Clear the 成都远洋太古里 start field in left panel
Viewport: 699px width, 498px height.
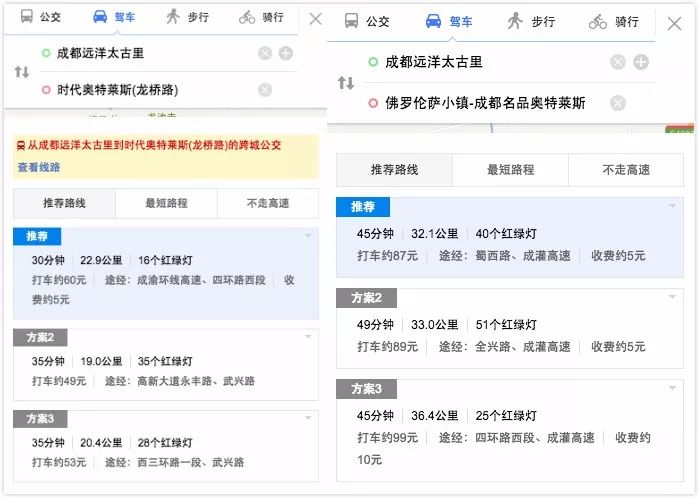tap(265, 54)
